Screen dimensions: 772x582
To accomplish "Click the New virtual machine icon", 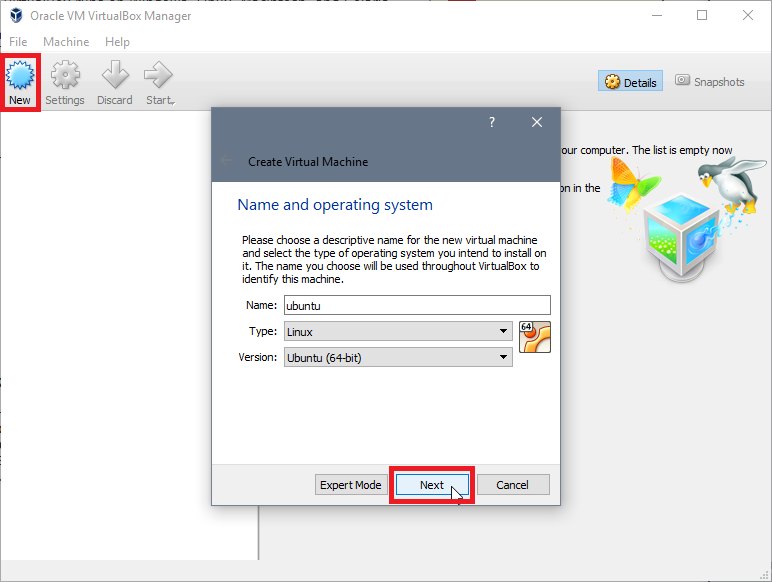I will pyautogui.click(x=20, y=76).
